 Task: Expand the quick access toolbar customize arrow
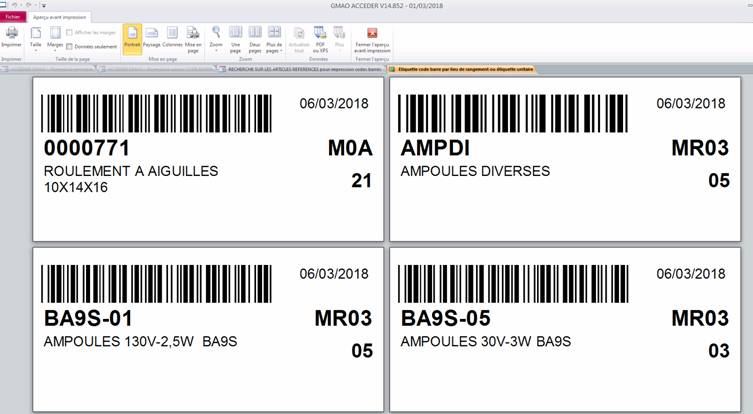pyautogui.click(x=44, y=6)
